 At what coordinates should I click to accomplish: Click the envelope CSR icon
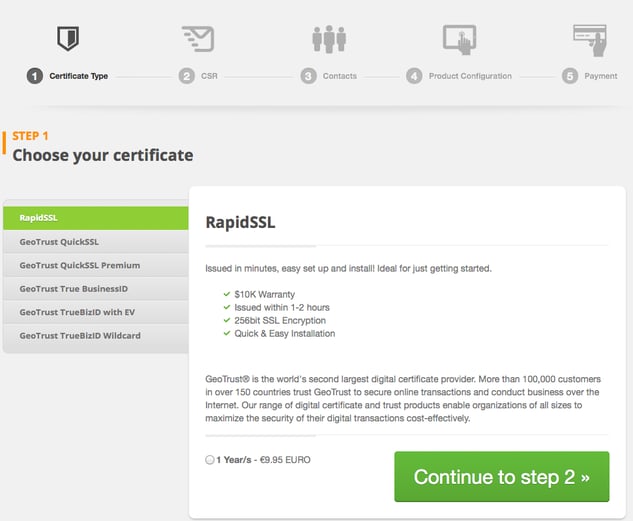click(x=198, y=39)
